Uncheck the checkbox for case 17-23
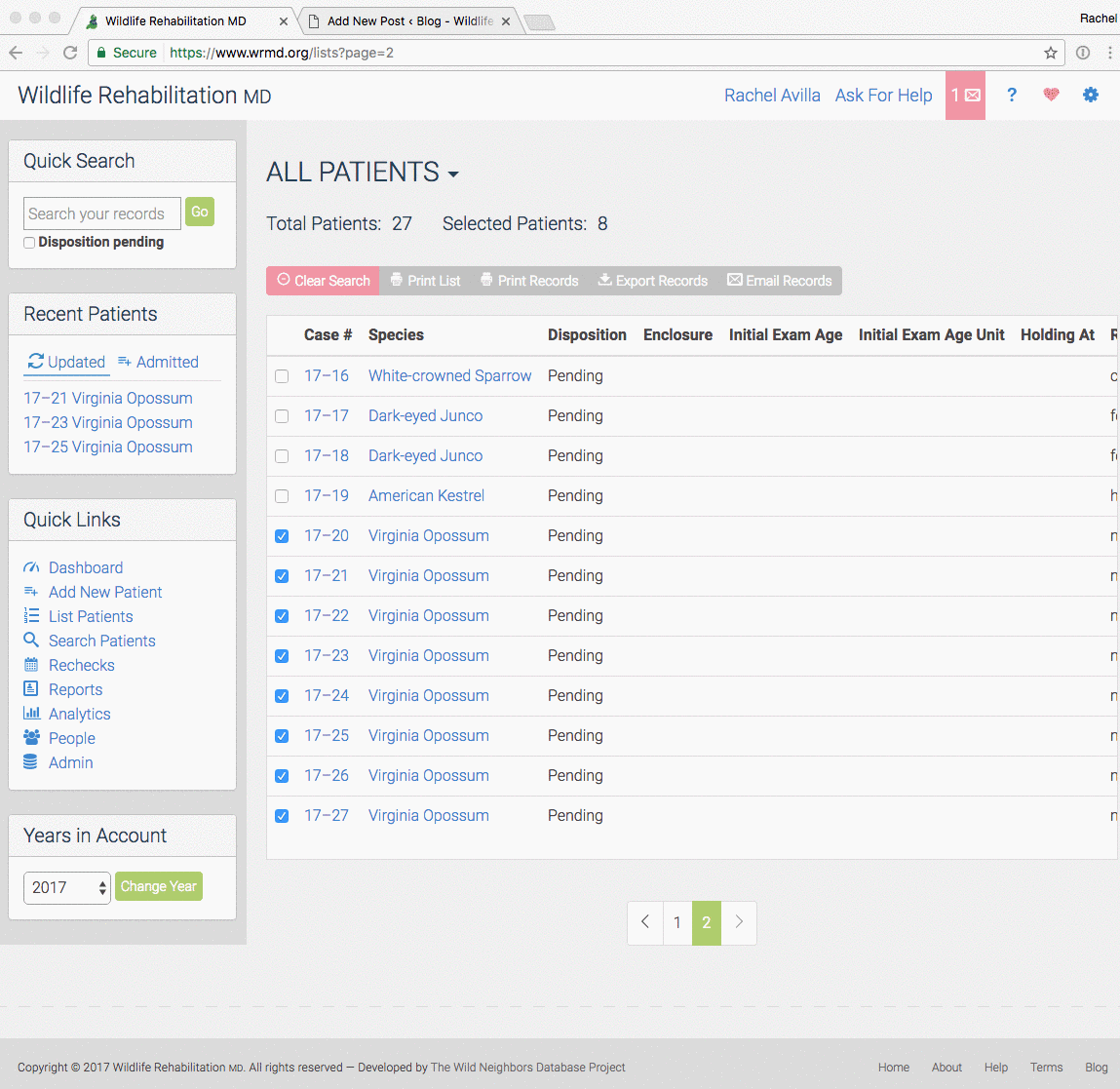 [282, 656]
